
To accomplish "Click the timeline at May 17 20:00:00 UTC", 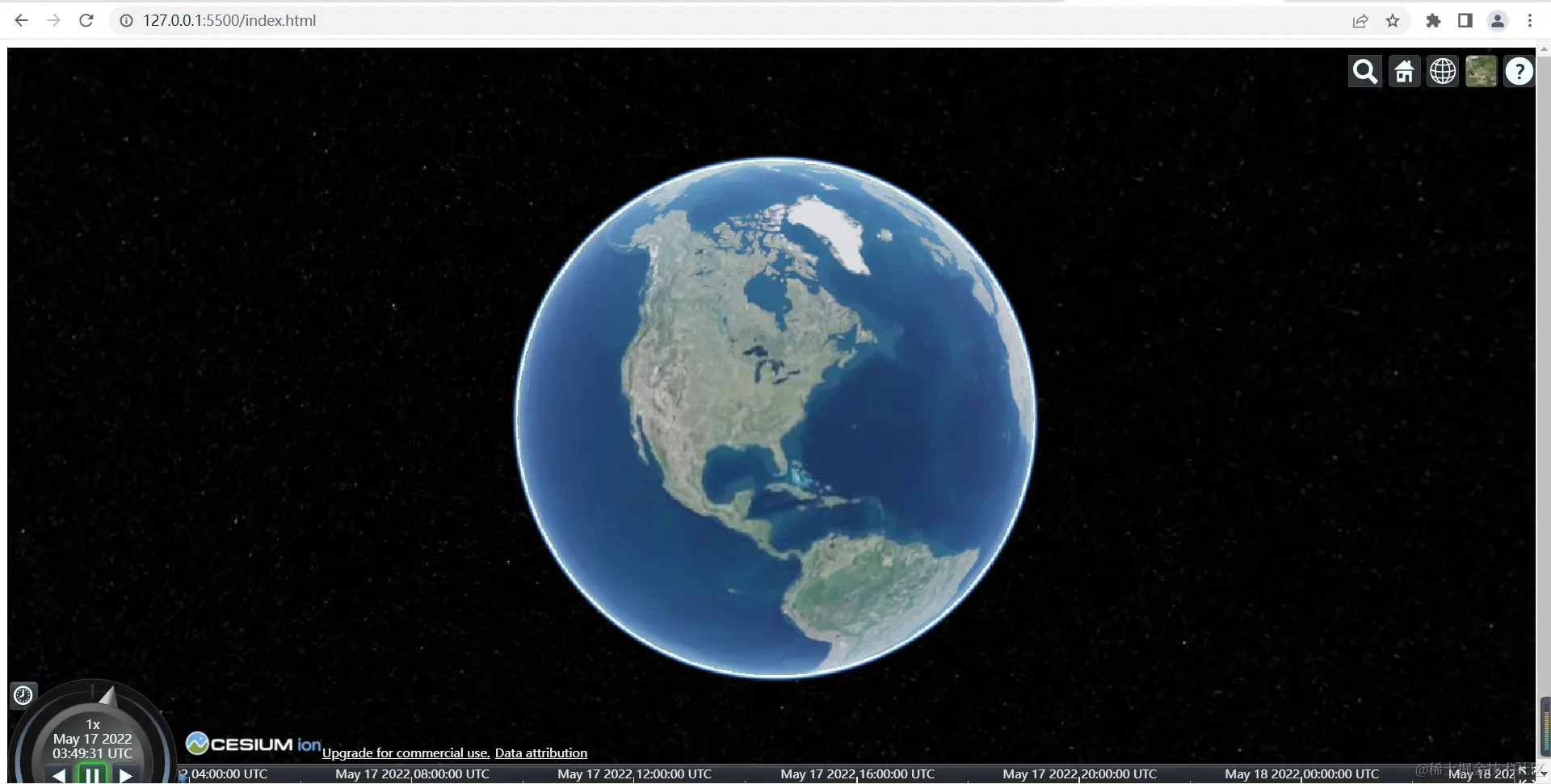I will [x=1079, y=774].
